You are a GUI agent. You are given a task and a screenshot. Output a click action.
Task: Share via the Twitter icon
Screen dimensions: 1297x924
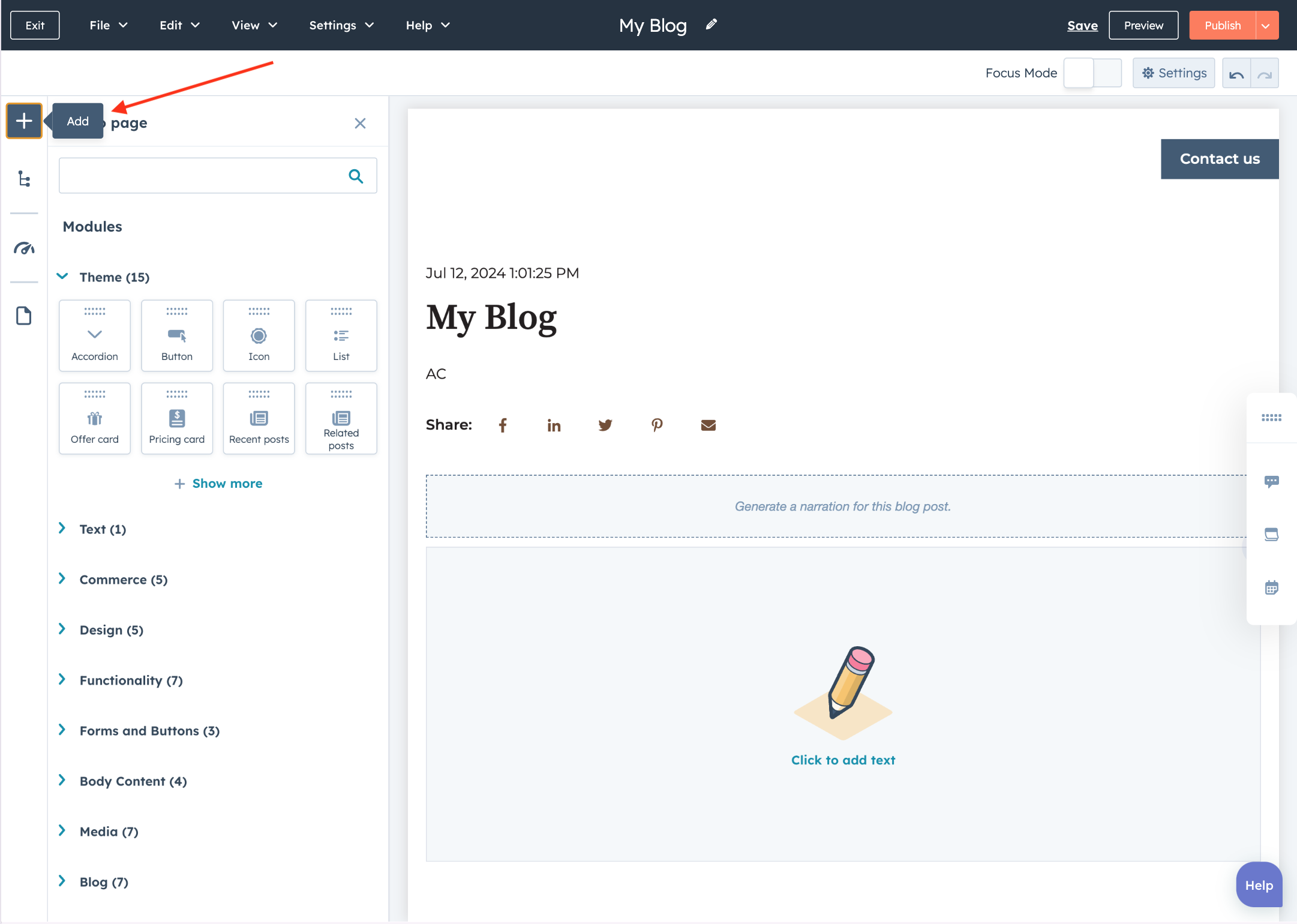point(605,425)
